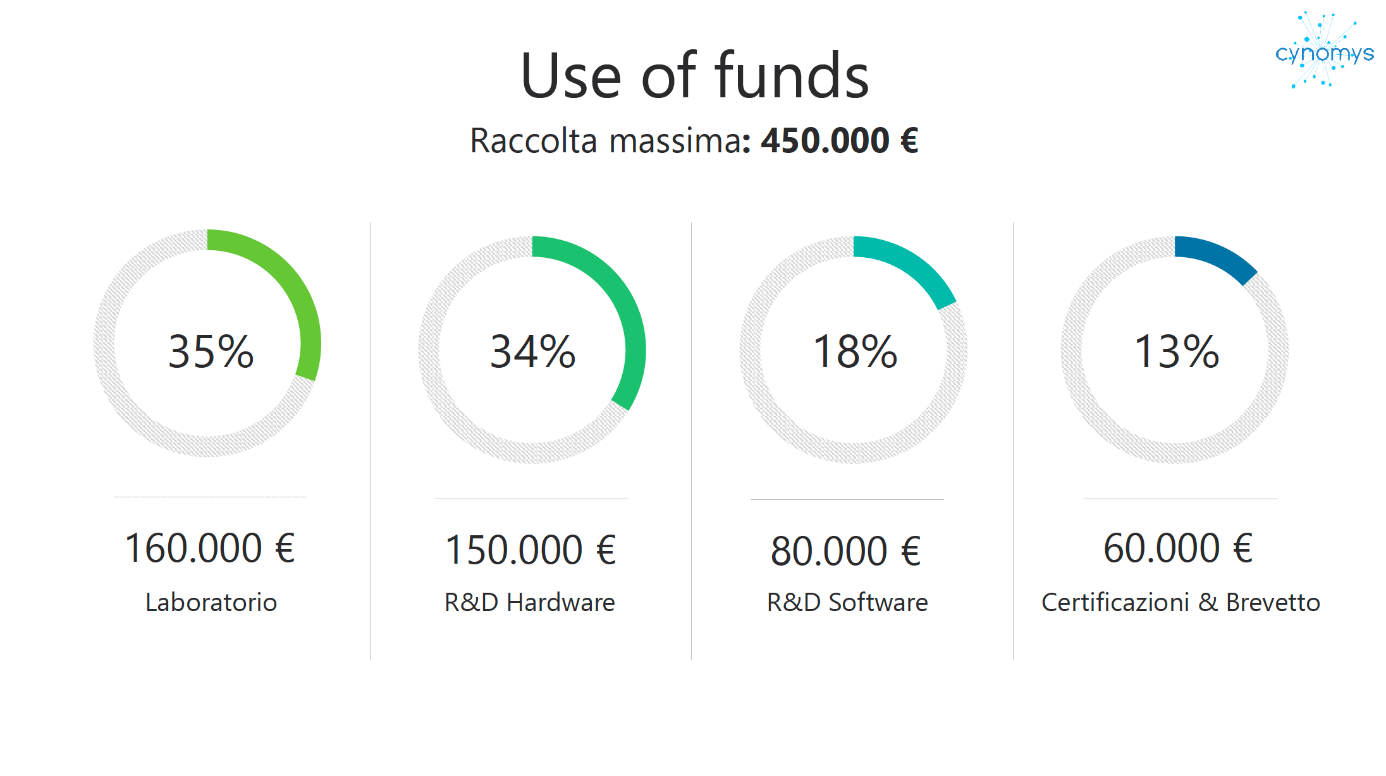
Task: Click the 35% percentage text
Action: pos(211,351)
